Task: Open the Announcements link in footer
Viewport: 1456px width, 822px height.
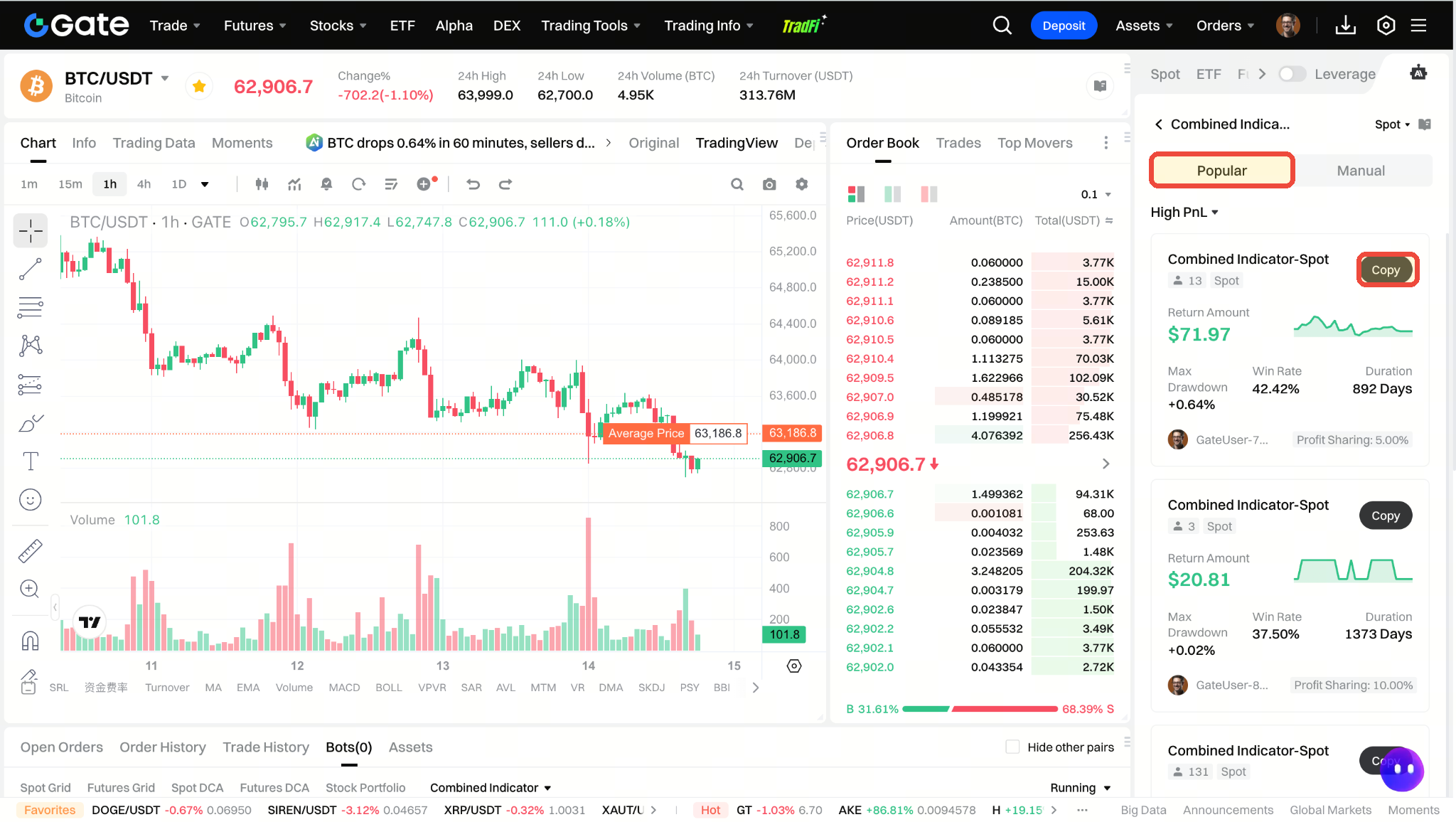Action: pyautogui.click(x=1228, y=810)
